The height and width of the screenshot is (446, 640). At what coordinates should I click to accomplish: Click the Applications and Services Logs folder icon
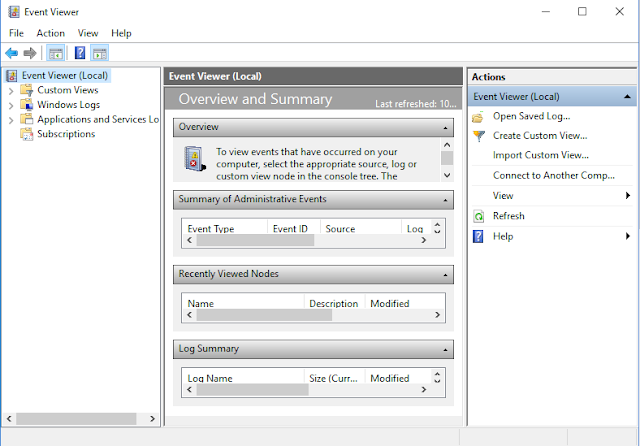[x=27, y=119]
